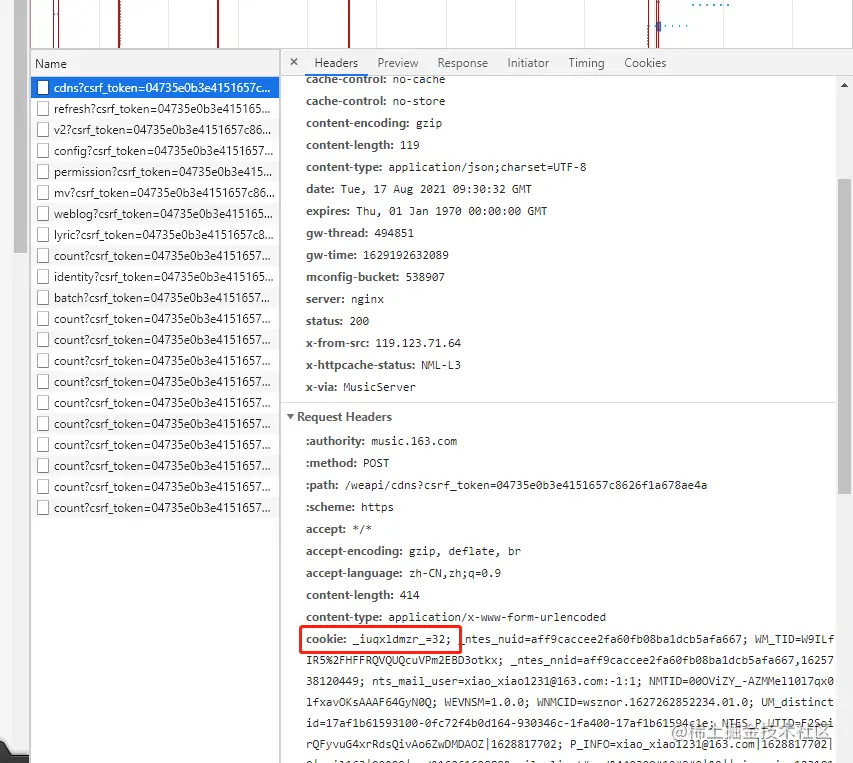Click the scroll-up arrow of headers pane
853x763 pixels.
pyautogui.click(x=844, y=85)
